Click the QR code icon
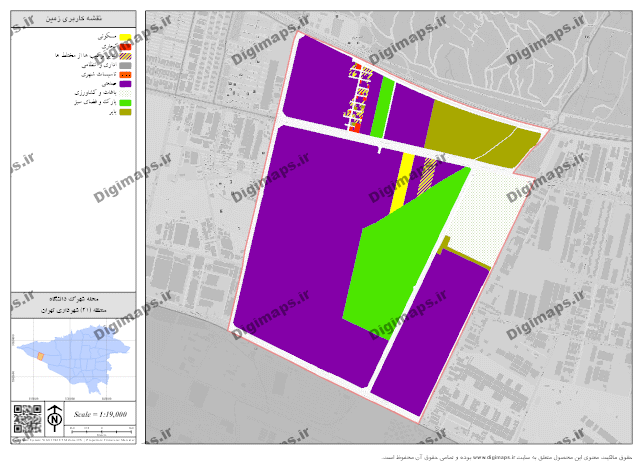 pos(25,417)
